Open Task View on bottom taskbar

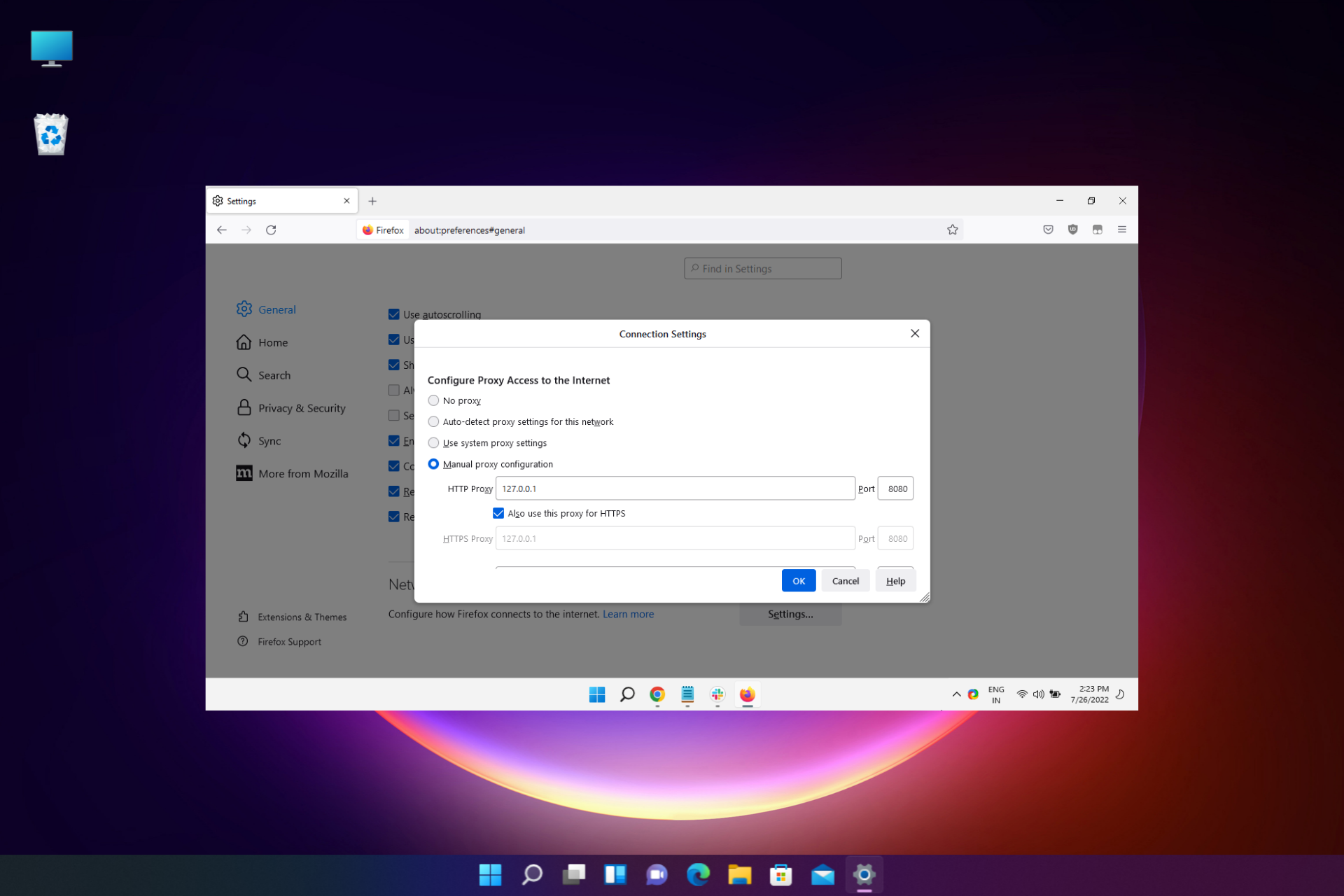pyautogui.click(x=574, y=874)
